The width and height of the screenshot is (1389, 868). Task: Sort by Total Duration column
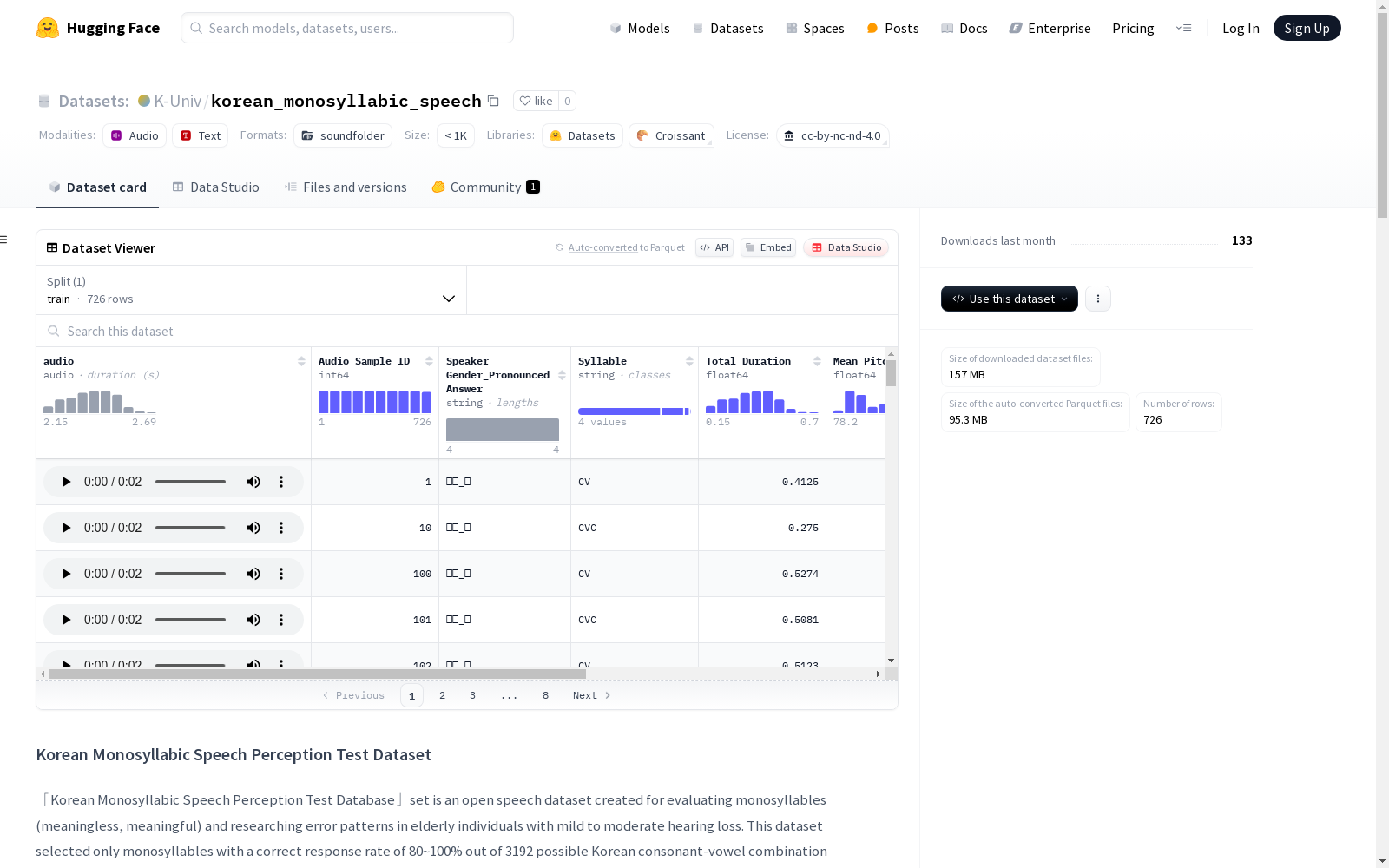(817, 361)
